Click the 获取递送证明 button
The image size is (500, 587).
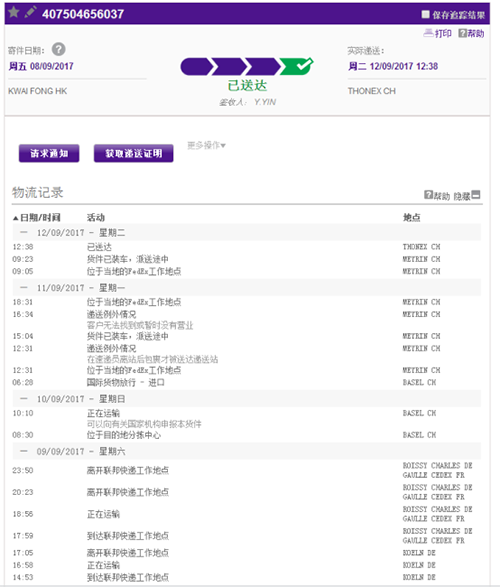click(134, 153)
